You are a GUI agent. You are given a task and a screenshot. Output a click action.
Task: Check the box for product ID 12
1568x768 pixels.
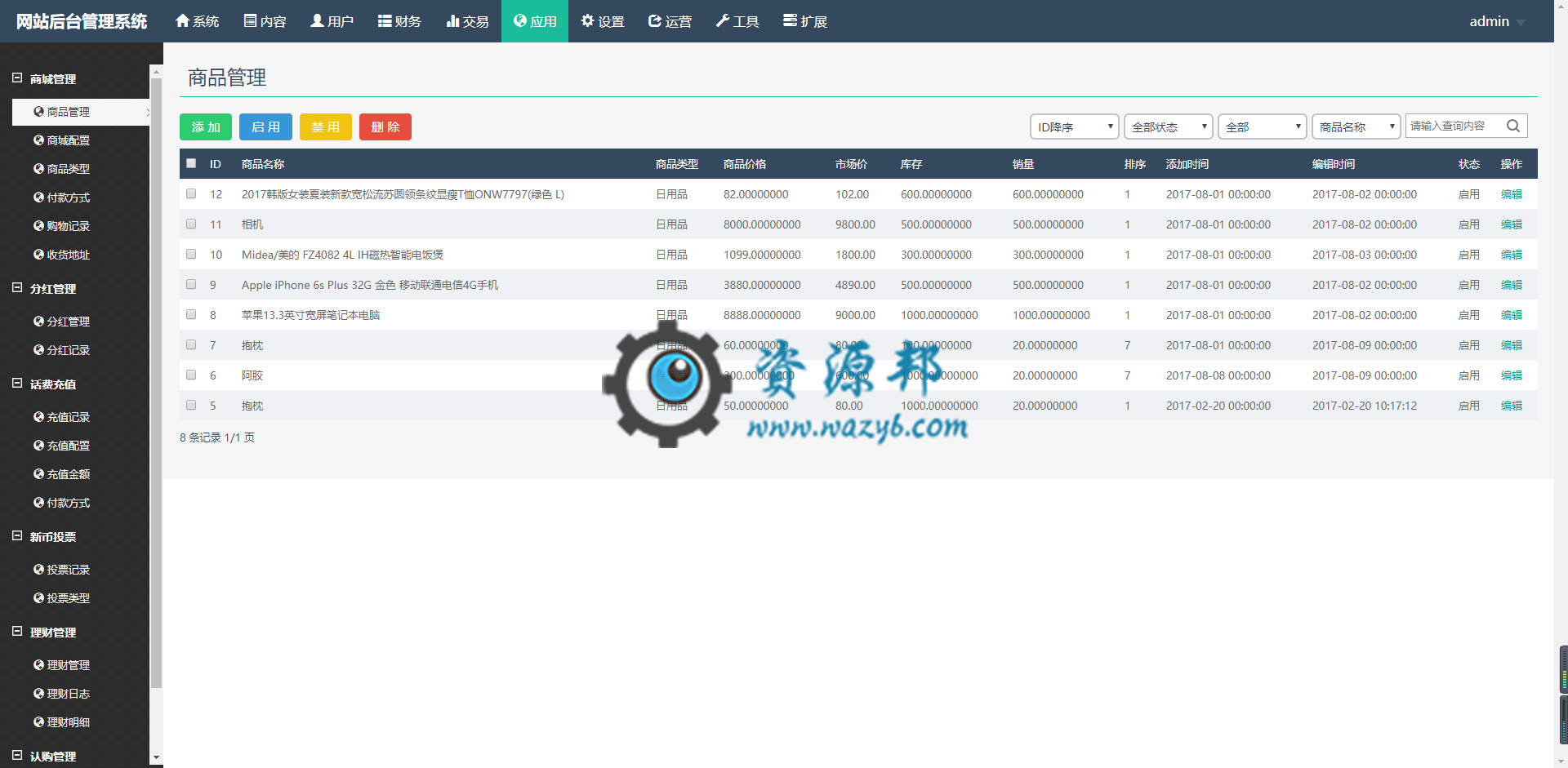click(191, 193)
